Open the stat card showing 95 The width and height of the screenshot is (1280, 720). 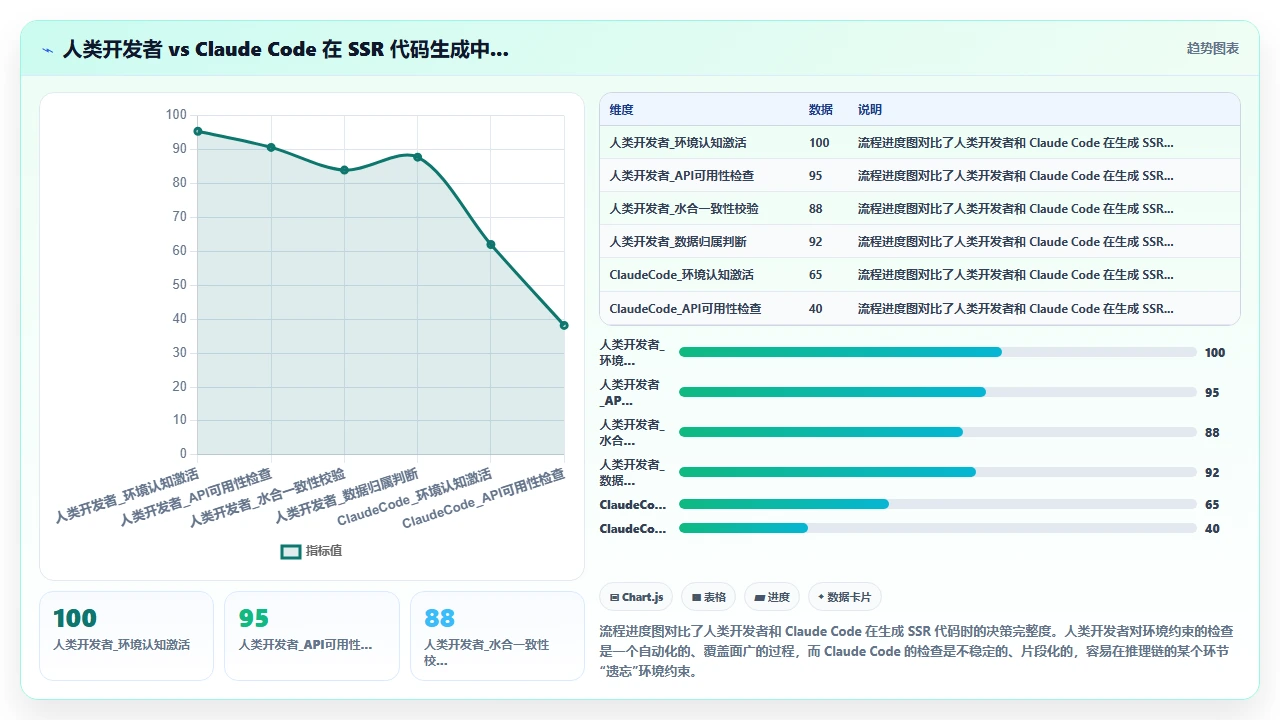pos(311,636)
